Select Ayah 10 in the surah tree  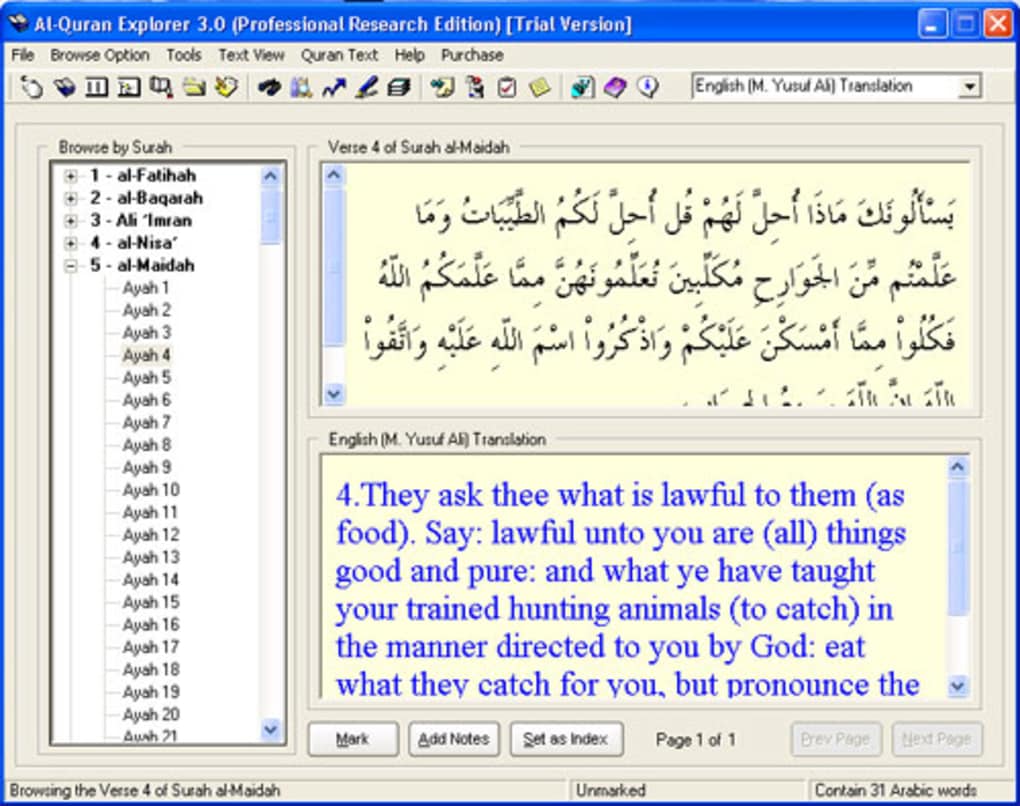pyautogui.click(x=151, y=490)
